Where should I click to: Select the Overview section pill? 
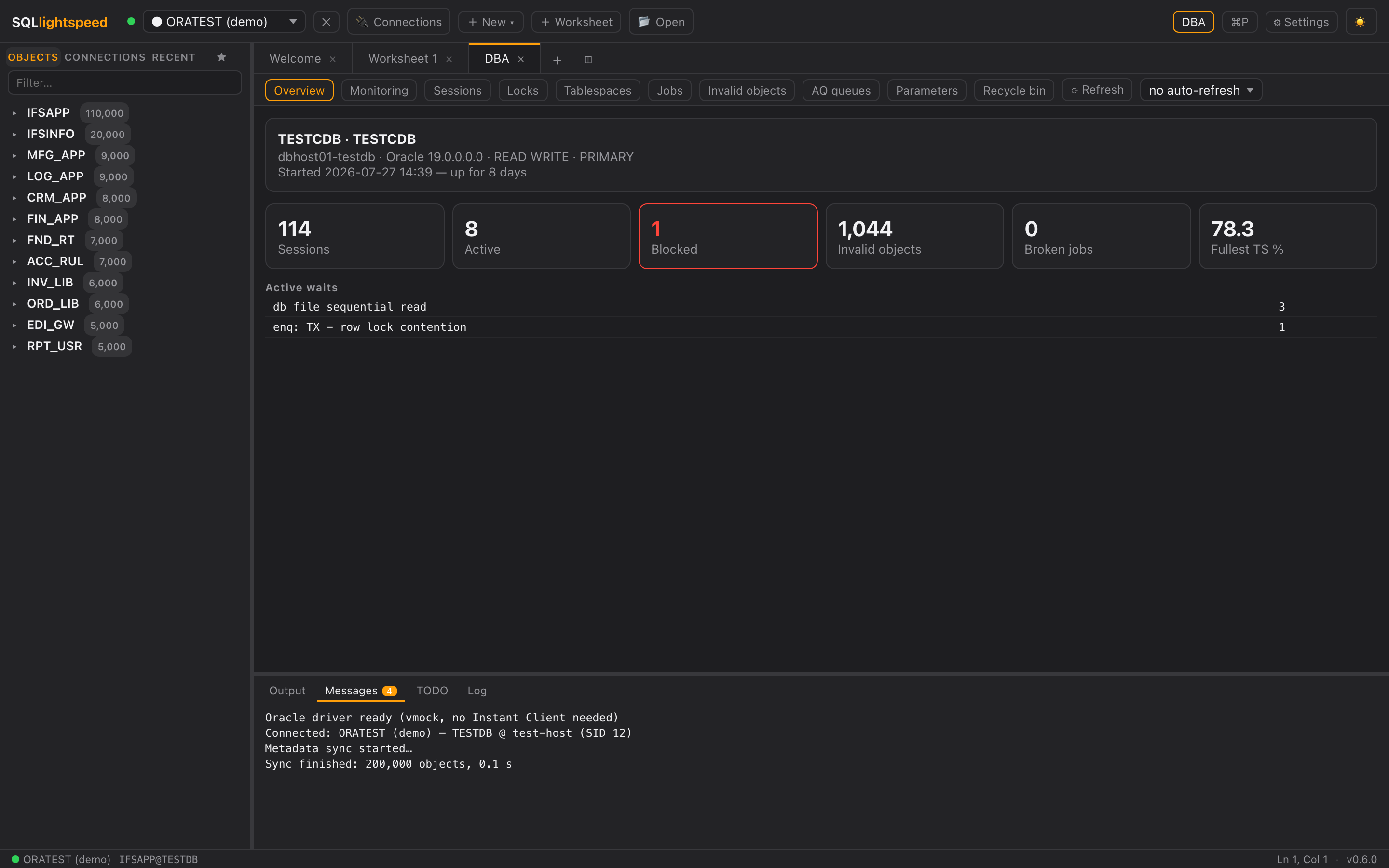(x=299, y=91)
